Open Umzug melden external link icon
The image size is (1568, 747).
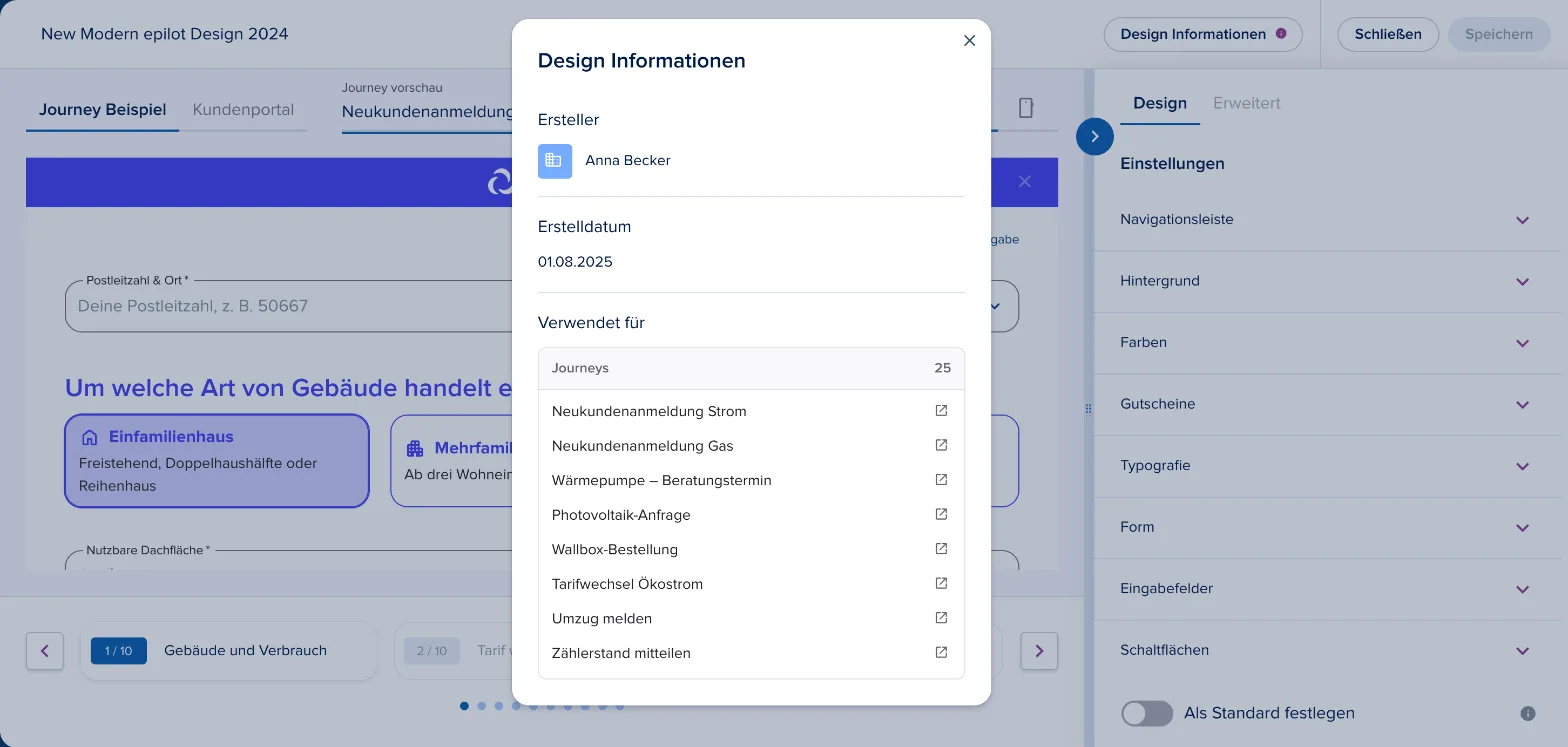click(941, 618)
